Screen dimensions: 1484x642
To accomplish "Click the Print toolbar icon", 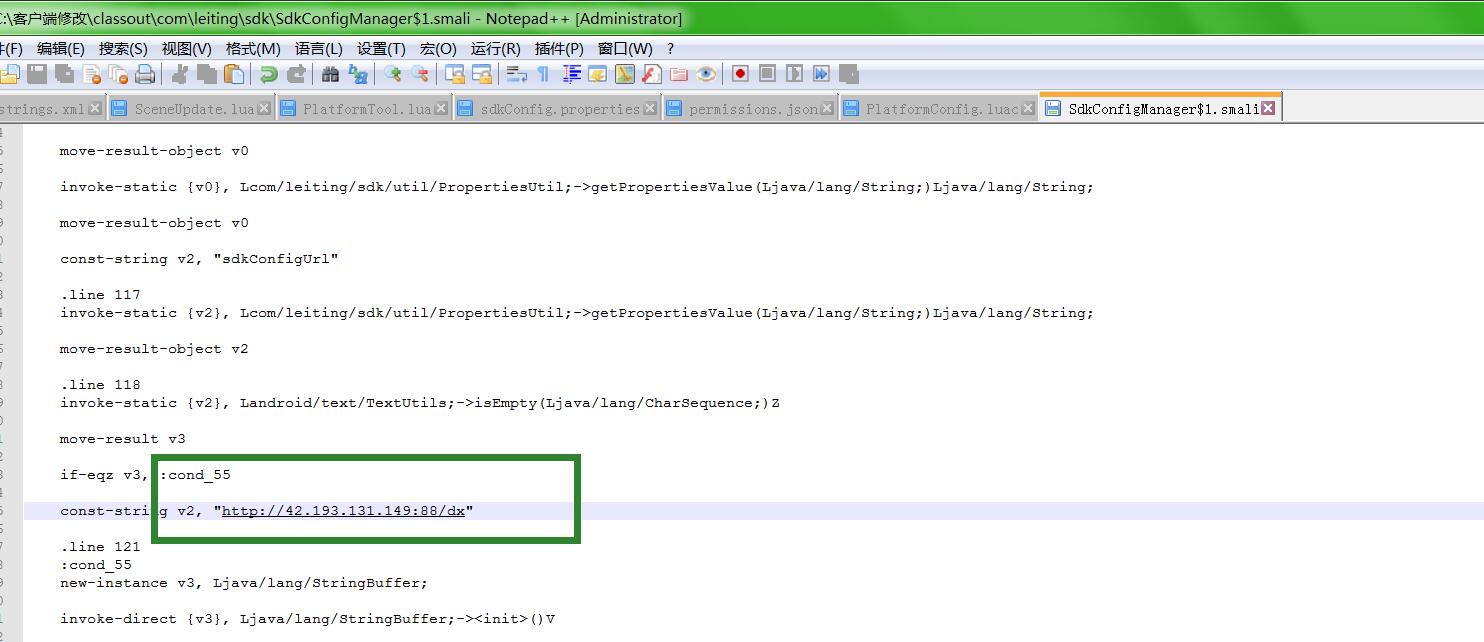I will pos(145,74).
